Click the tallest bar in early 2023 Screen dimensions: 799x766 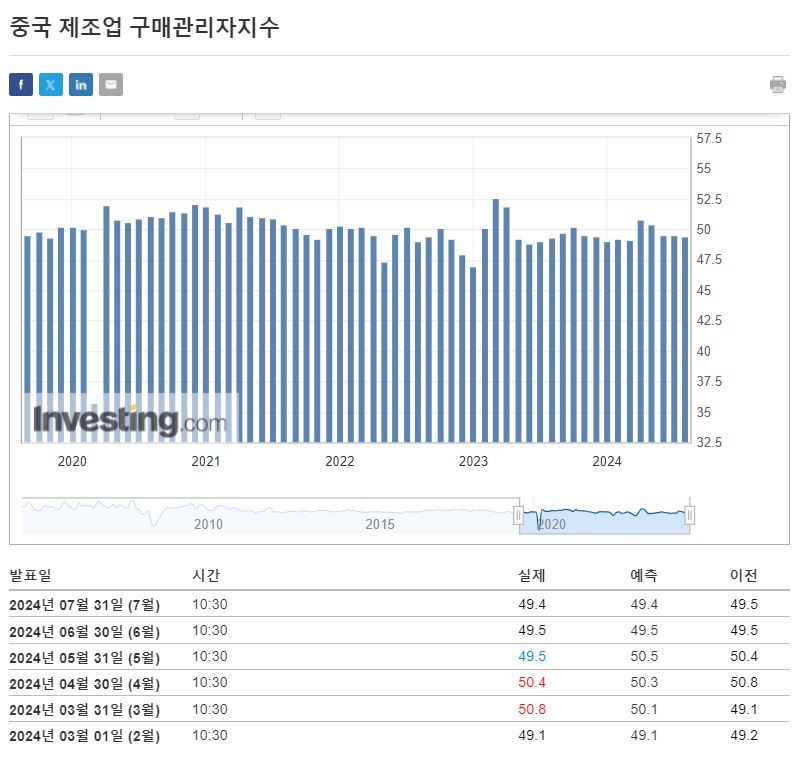(x=496, y=320)
